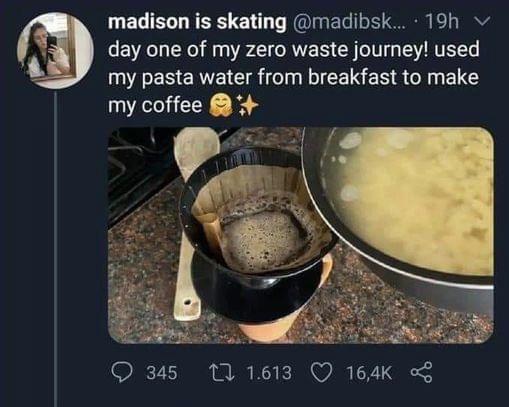Open the attached coffee and pasta photo

tap(301, 235)
